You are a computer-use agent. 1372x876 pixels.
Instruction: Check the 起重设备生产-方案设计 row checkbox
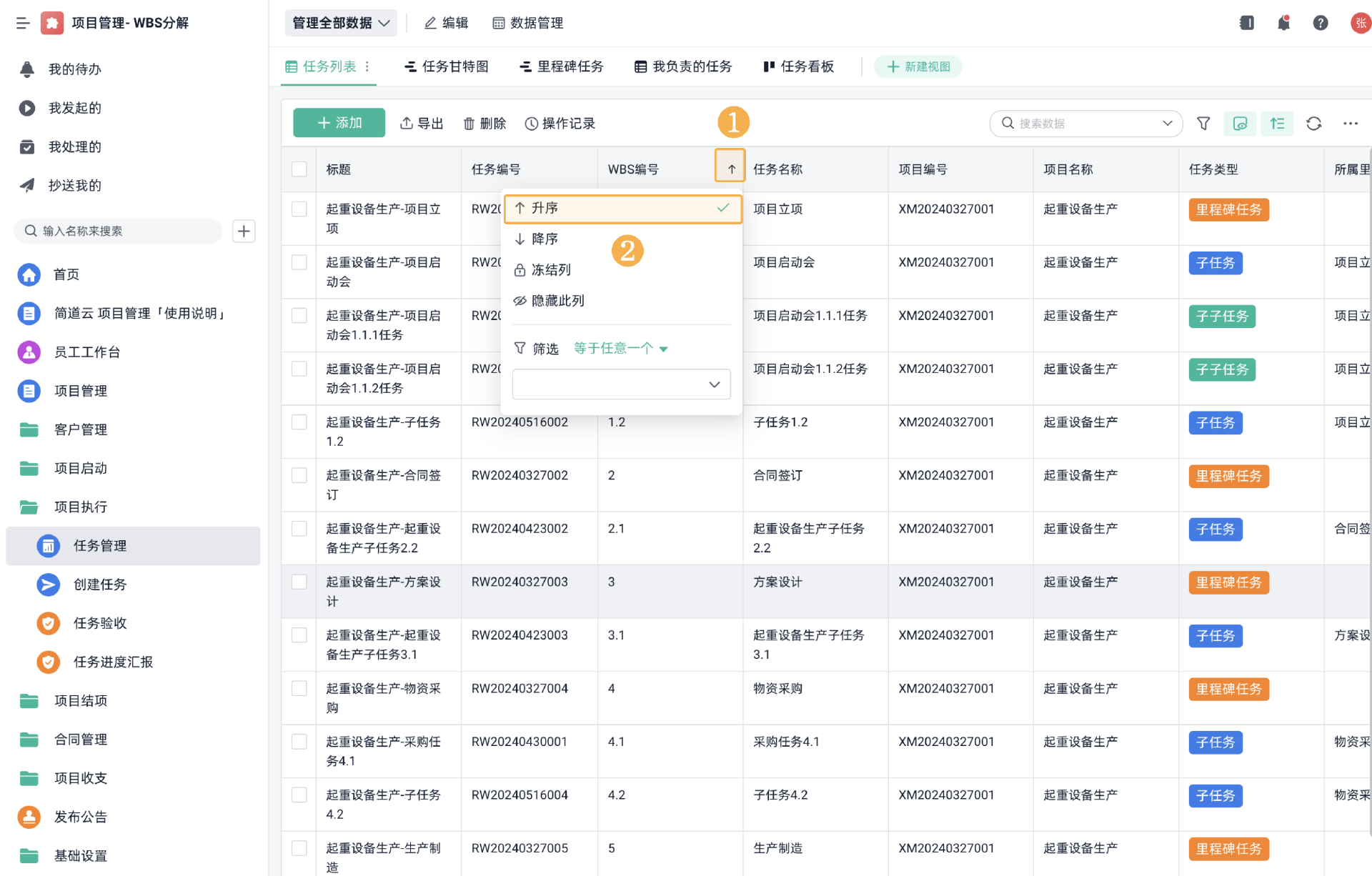(x=299, y=582)
